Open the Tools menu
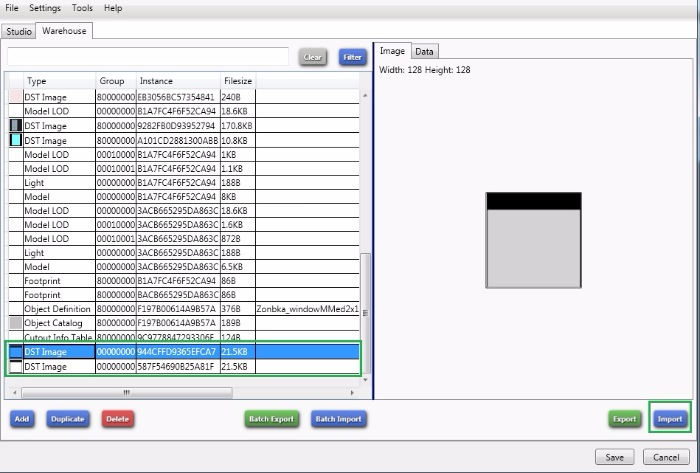The image size is (700, 473). pyautogui.click(x=82, y=8)
